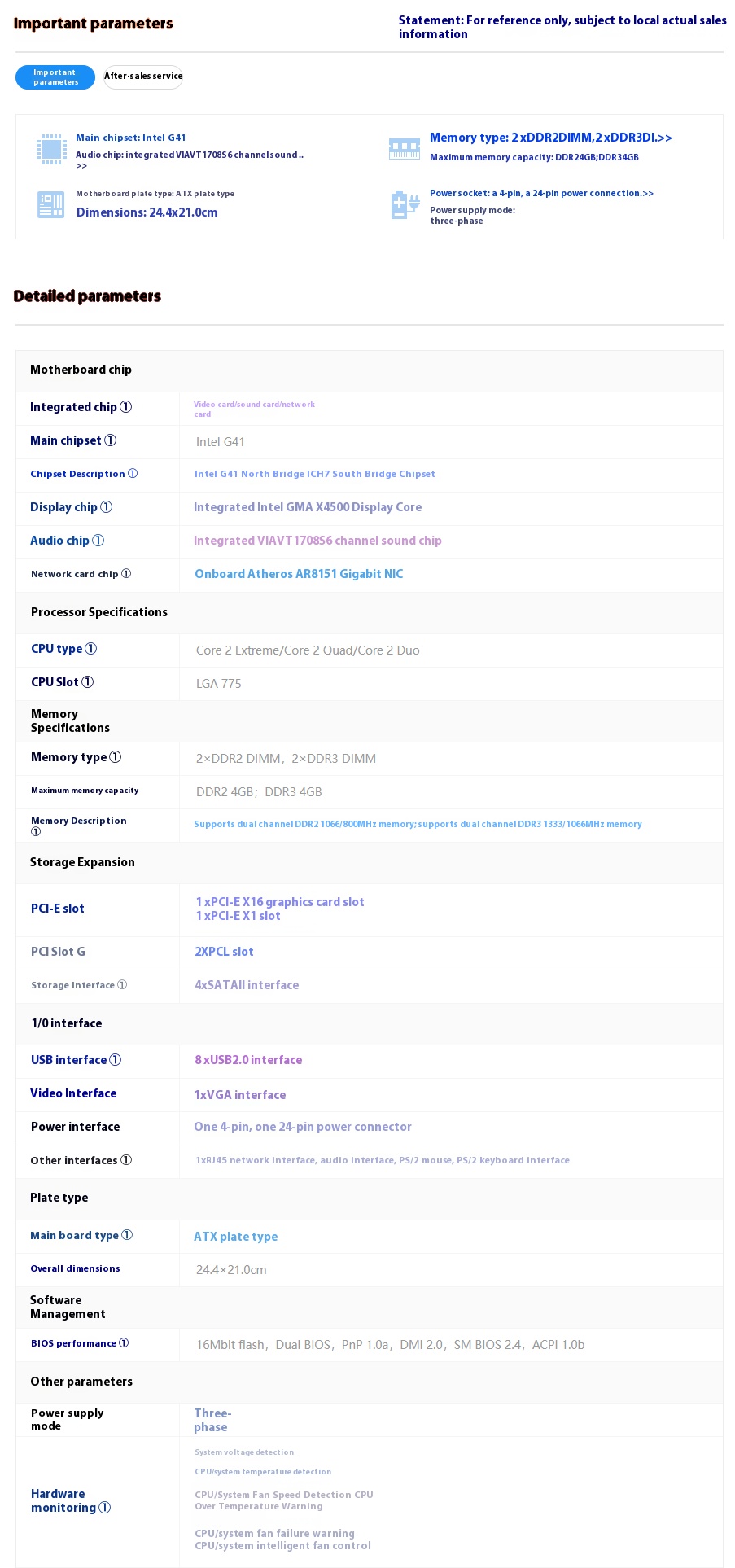Click the PCI-E X16 graphics card slot link
Image resolution: width=735 pixels, height=1568 pixels.
tap(280, 902)
